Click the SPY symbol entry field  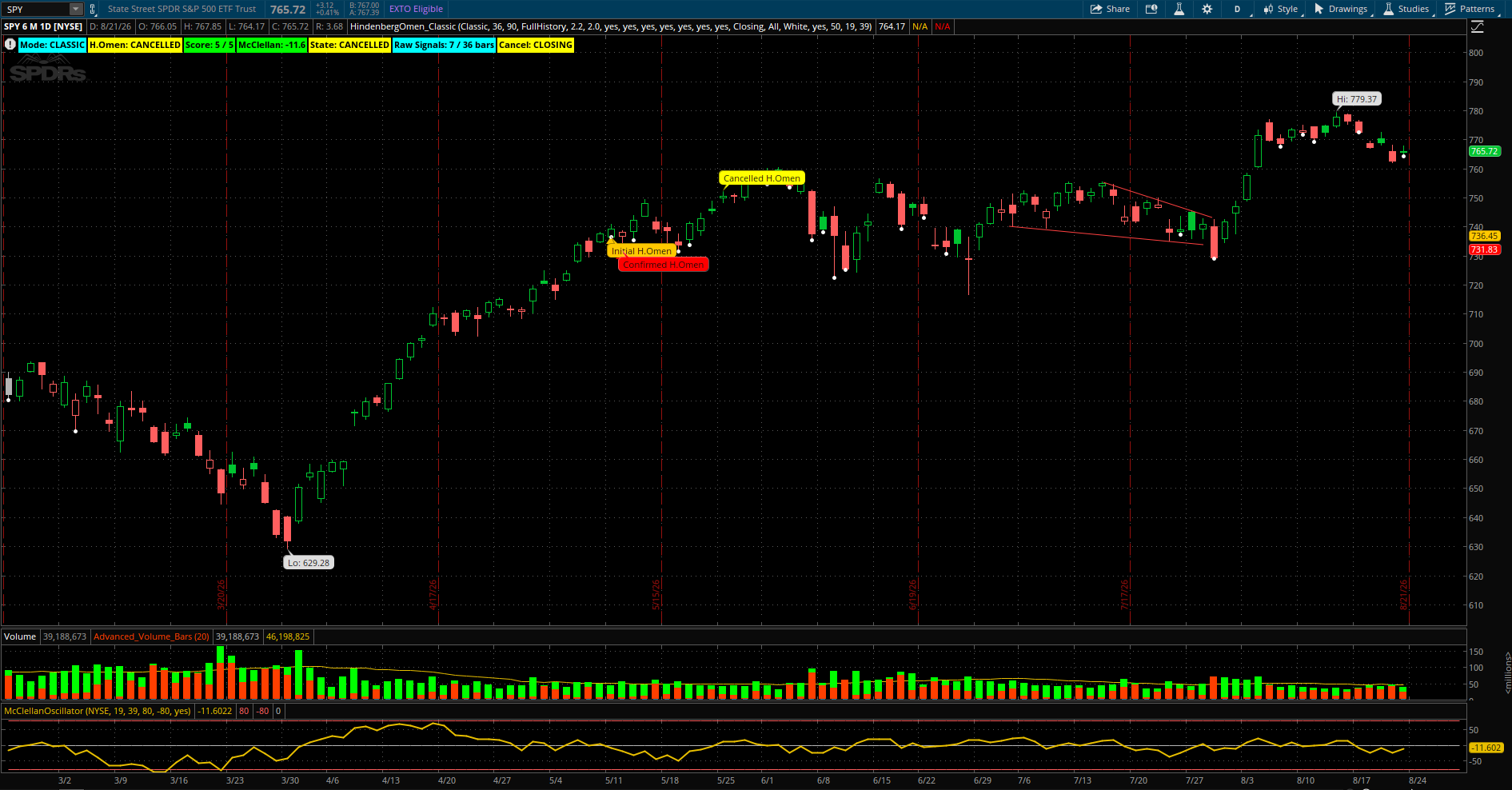pyautogui.click(x=36, y=10)
